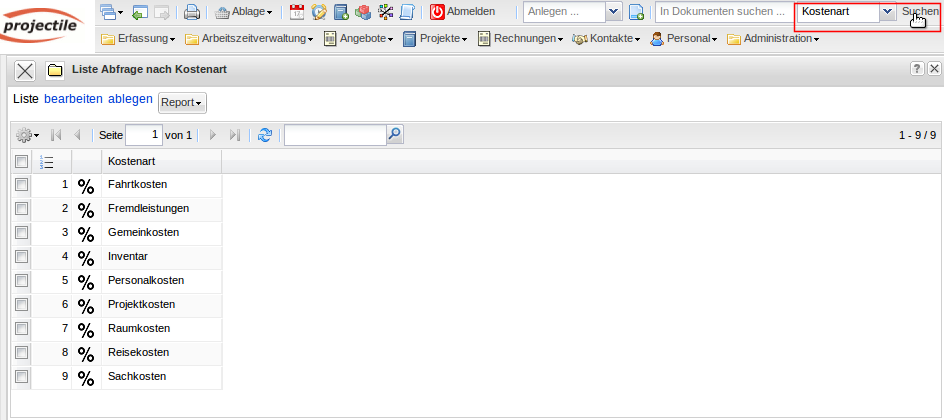This screenshot has height=420, width=946.
Task: Check the Sachkosten row checkbox
Action: pyautogui.click(x=21, y=376)
